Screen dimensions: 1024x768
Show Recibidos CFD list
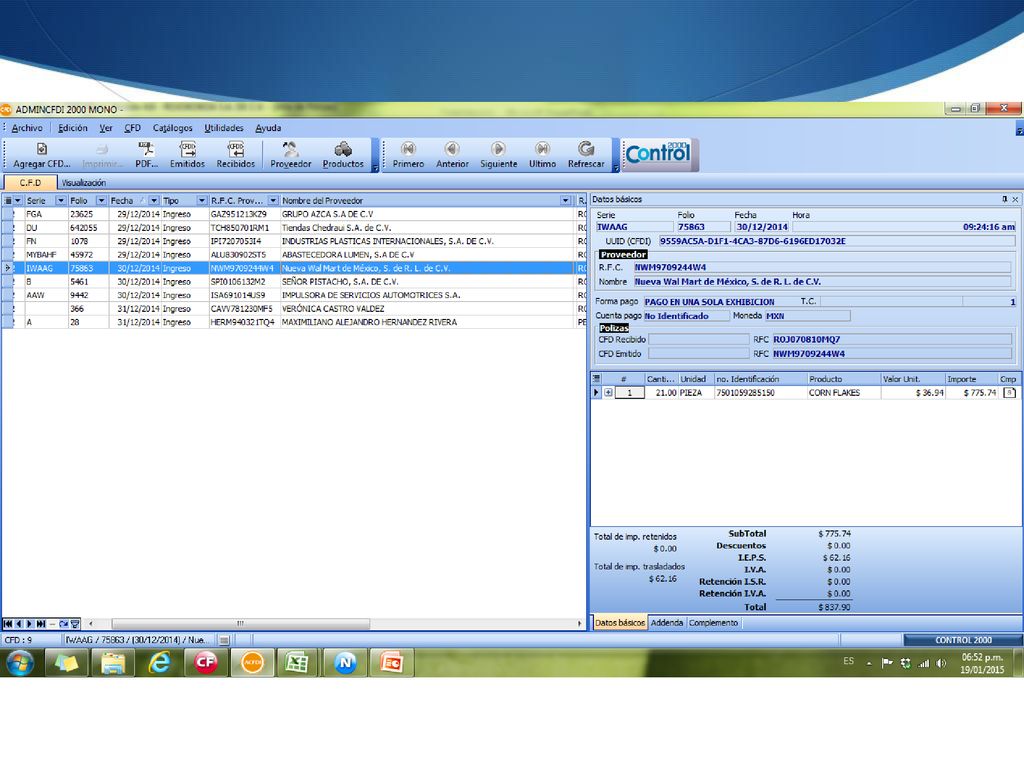point(236,155)
